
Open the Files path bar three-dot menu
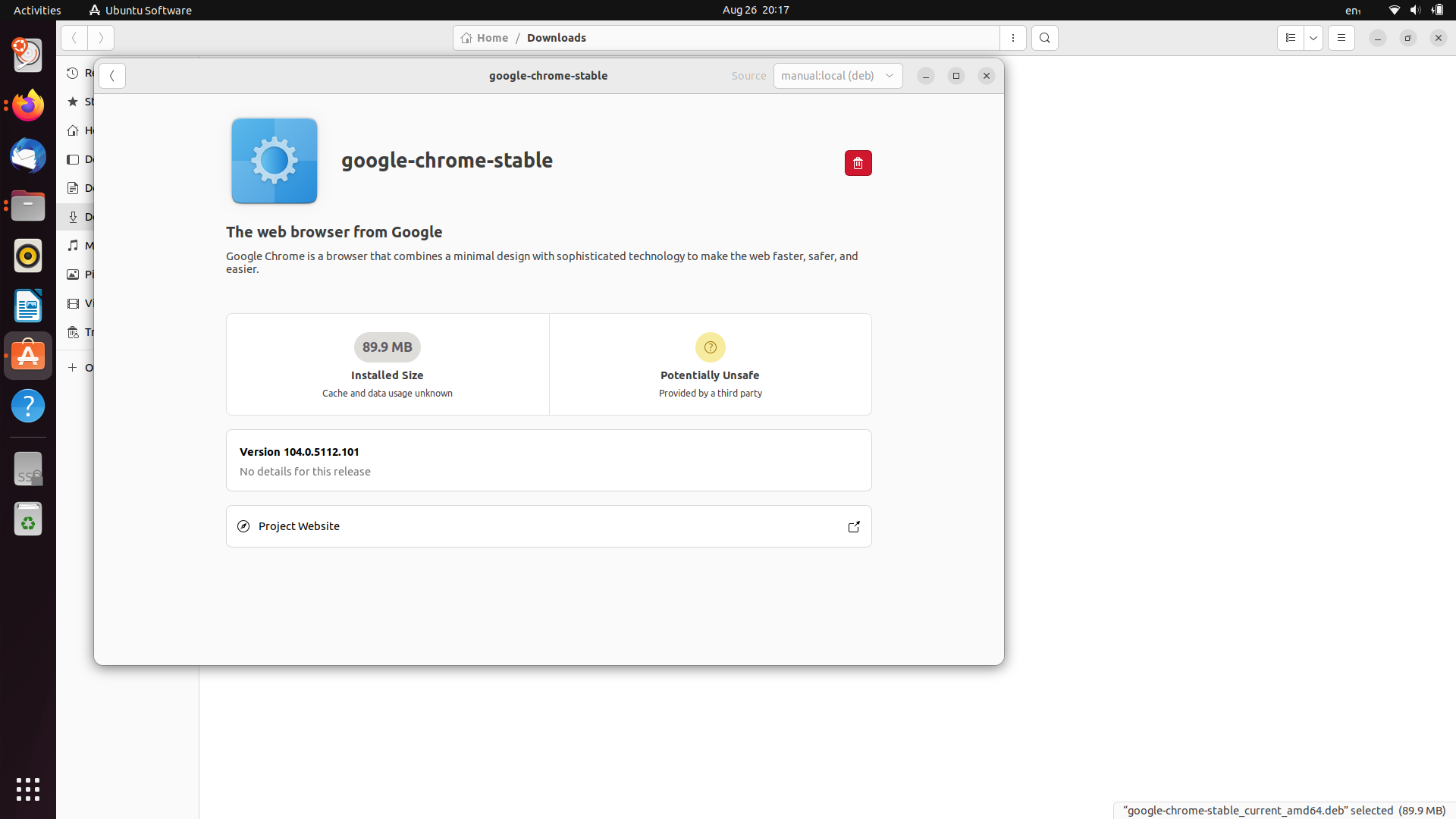(x=1013, y=38)
